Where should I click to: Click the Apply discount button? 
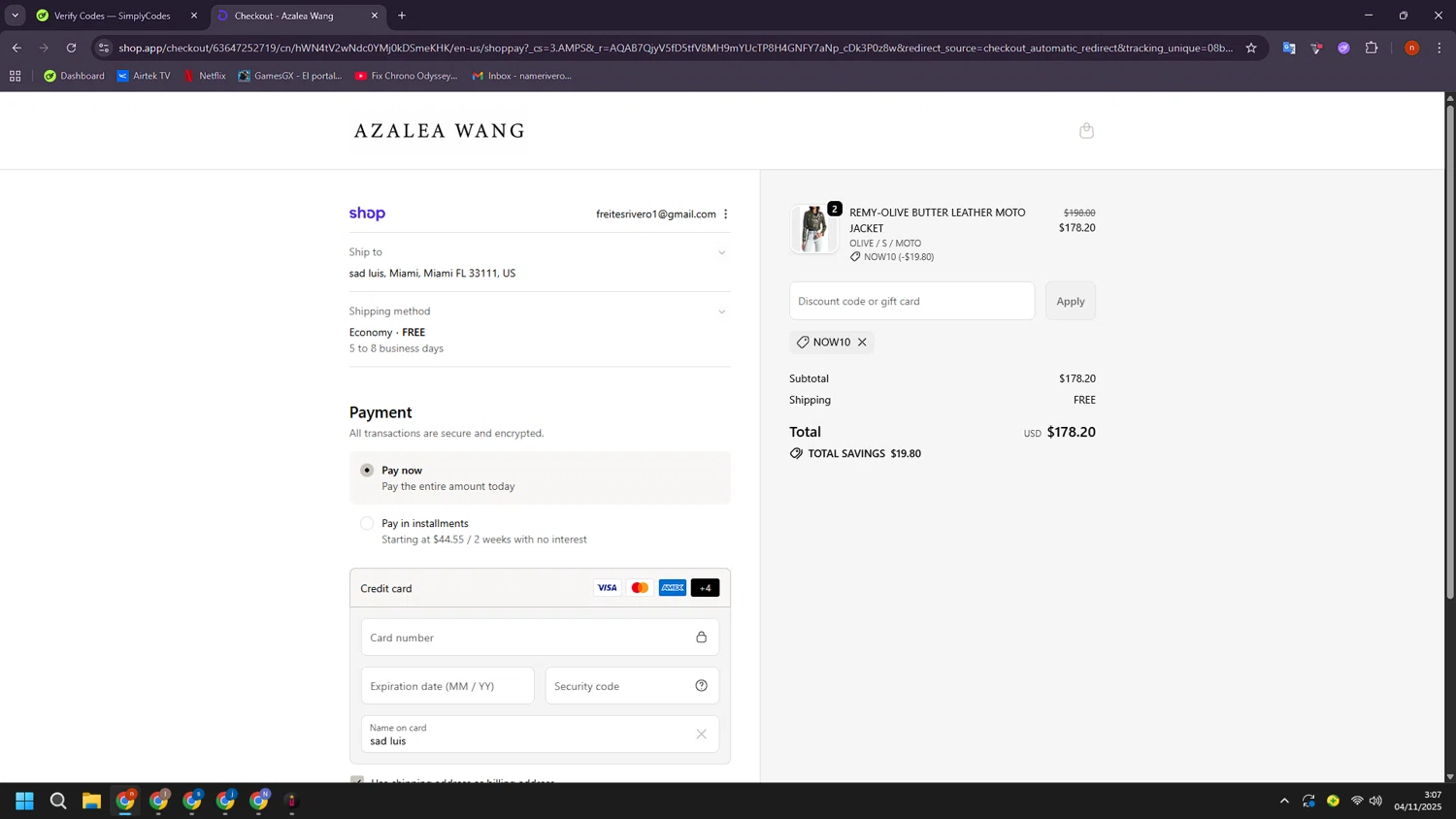coord(1070,301)
